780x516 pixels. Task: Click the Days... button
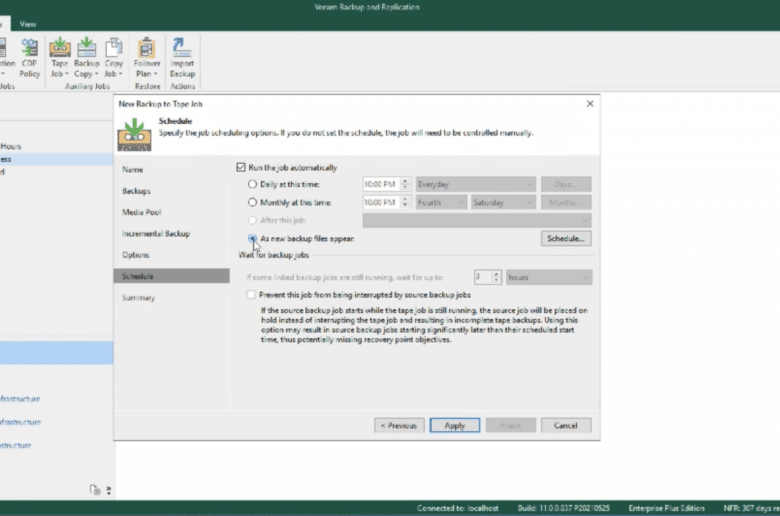566,184
